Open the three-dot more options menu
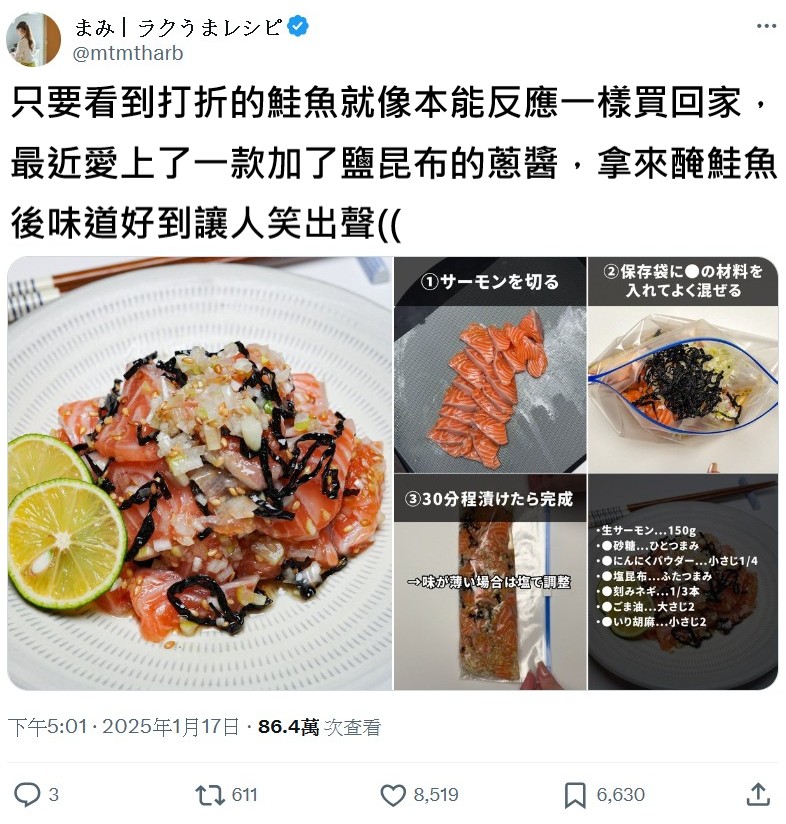 (x=766, y=26)
